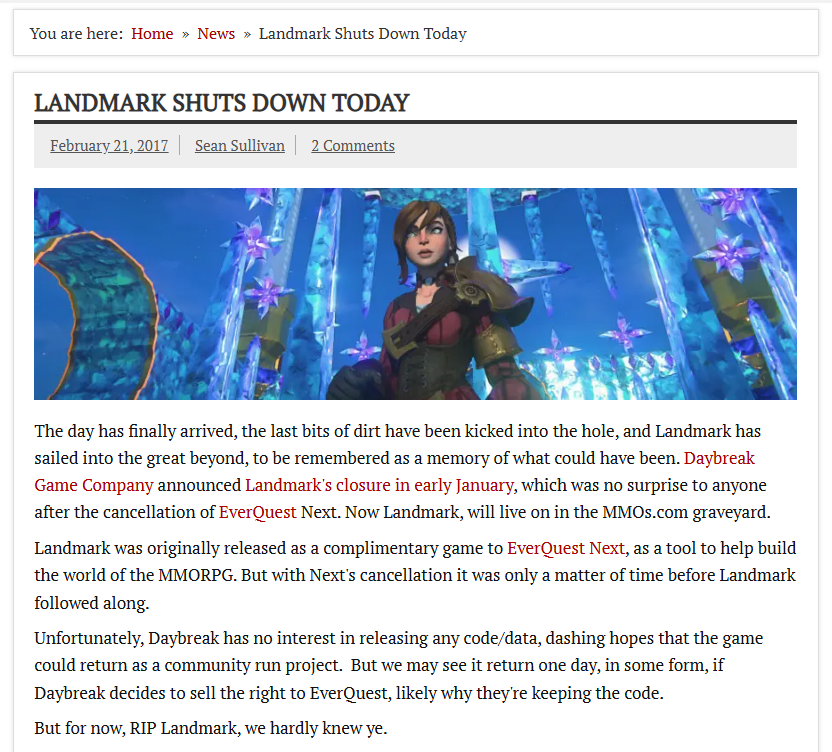
Task: Open the News breadcrumb link
Action: click(215, 33)
